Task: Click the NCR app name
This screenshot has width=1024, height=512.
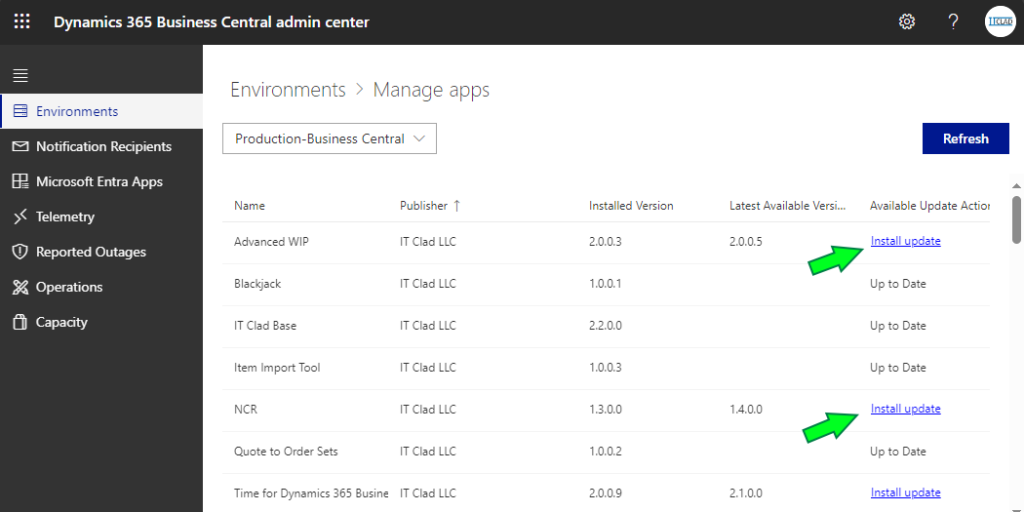Action: pyautogui.click(x=245, y=409)
